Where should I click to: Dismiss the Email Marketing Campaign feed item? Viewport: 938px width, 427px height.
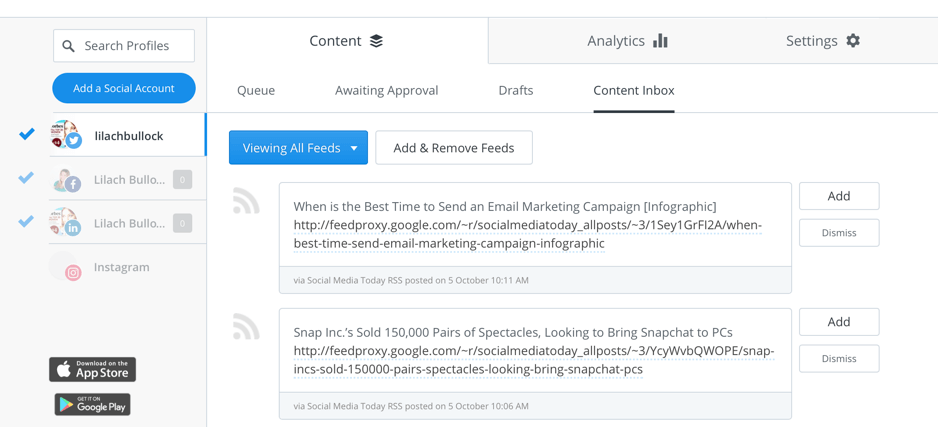[838, 233]
